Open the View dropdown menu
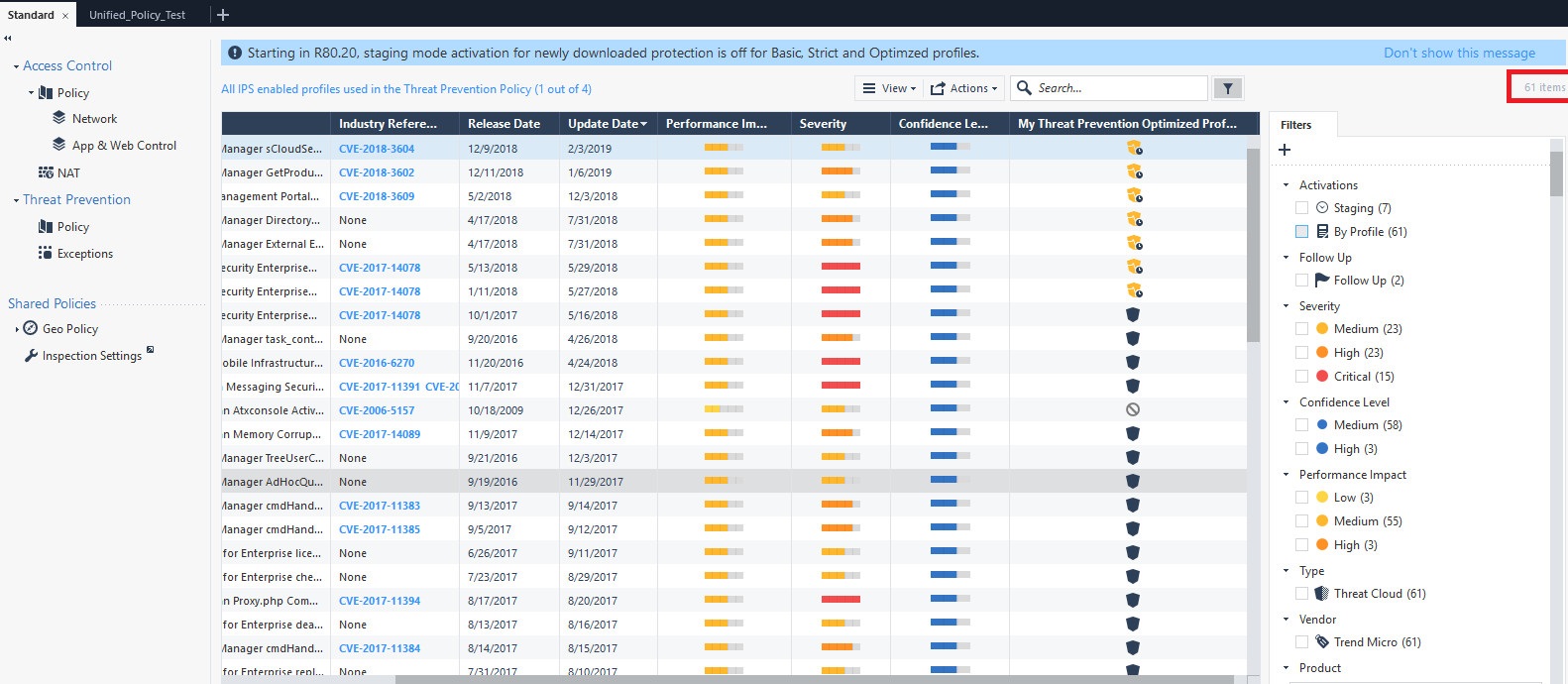 (889, 88)
